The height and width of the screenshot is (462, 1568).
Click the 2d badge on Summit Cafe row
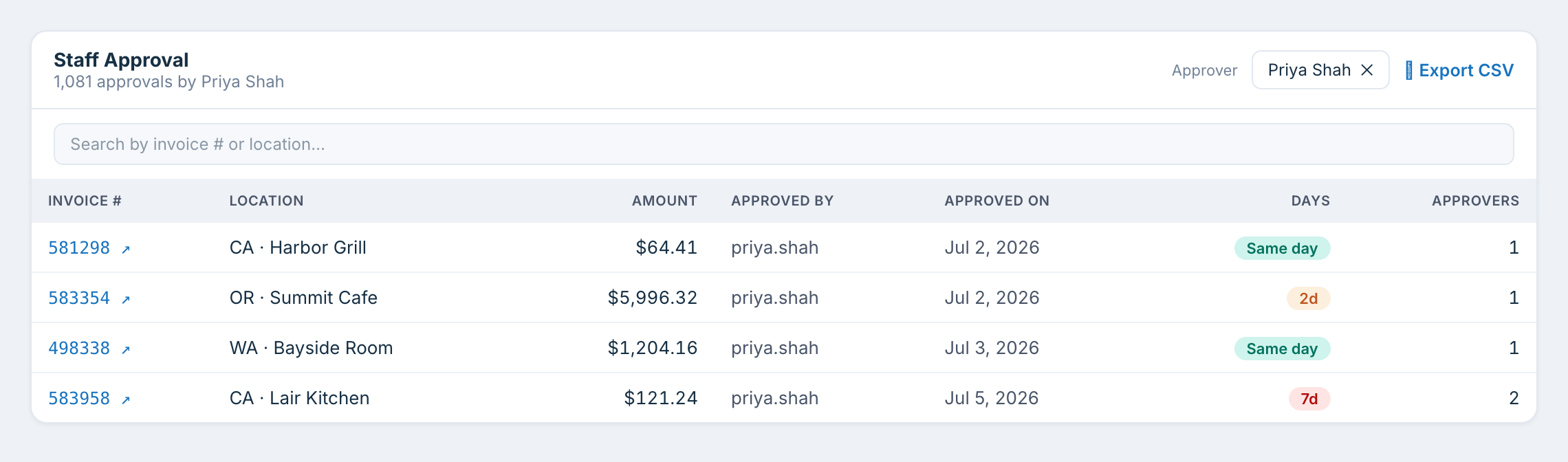(1309, 298)
